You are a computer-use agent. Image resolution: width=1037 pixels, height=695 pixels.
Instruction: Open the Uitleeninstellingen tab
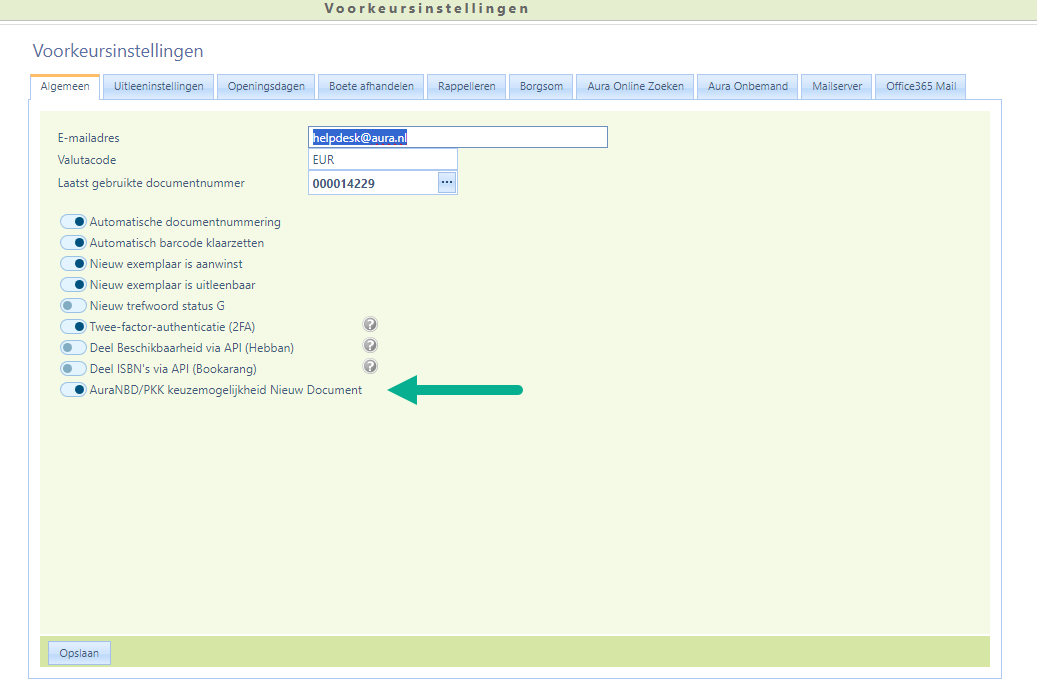coord(159,87)
